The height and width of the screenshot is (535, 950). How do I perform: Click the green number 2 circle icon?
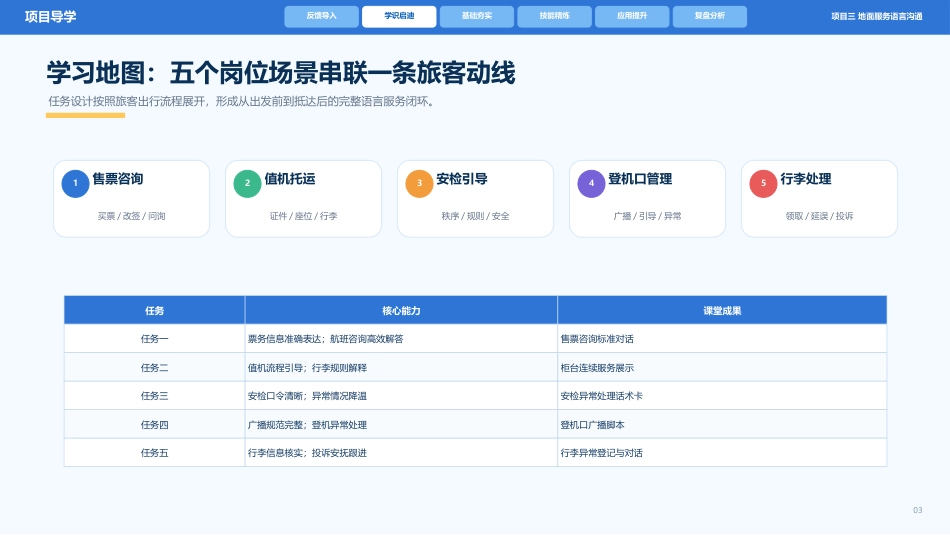pyautogui.click(x=247, y=184)
